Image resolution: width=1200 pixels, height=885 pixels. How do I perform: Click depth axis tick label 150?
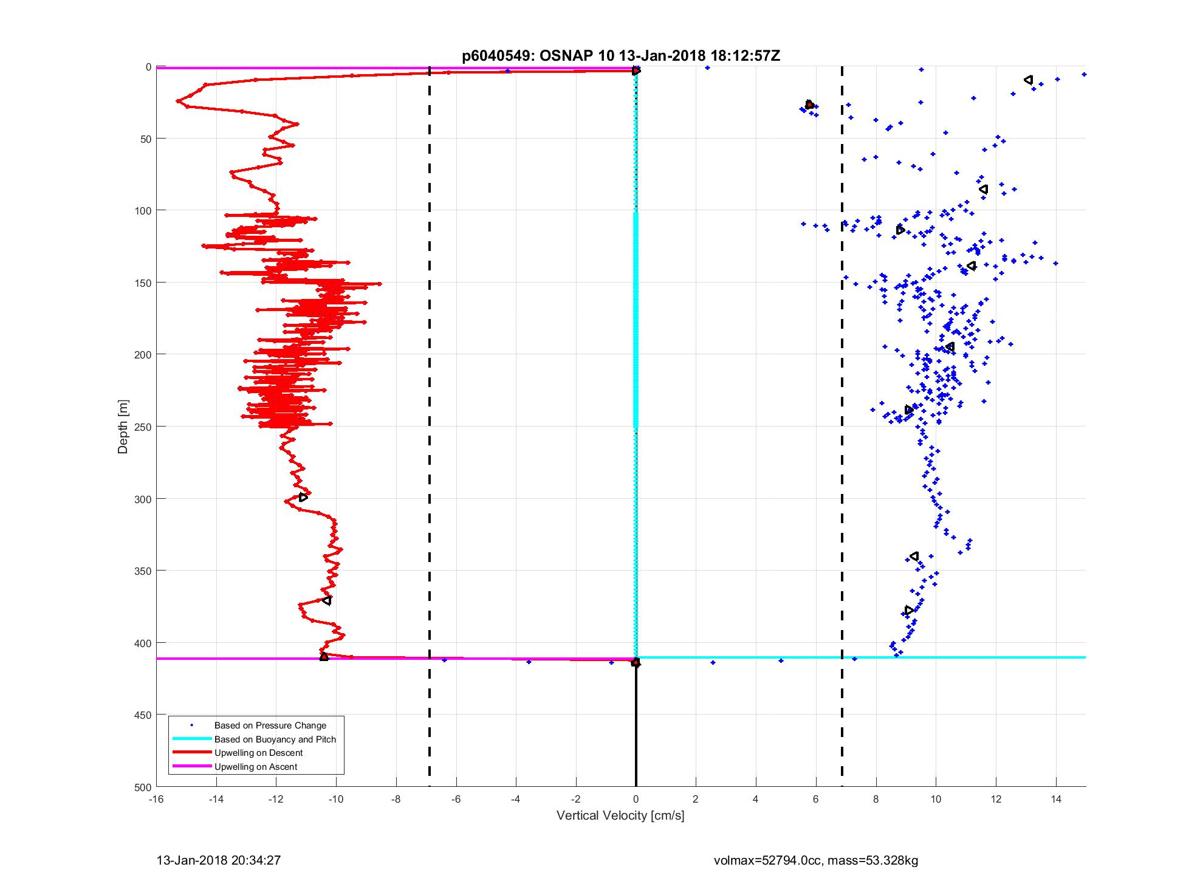tap(142, 283)
